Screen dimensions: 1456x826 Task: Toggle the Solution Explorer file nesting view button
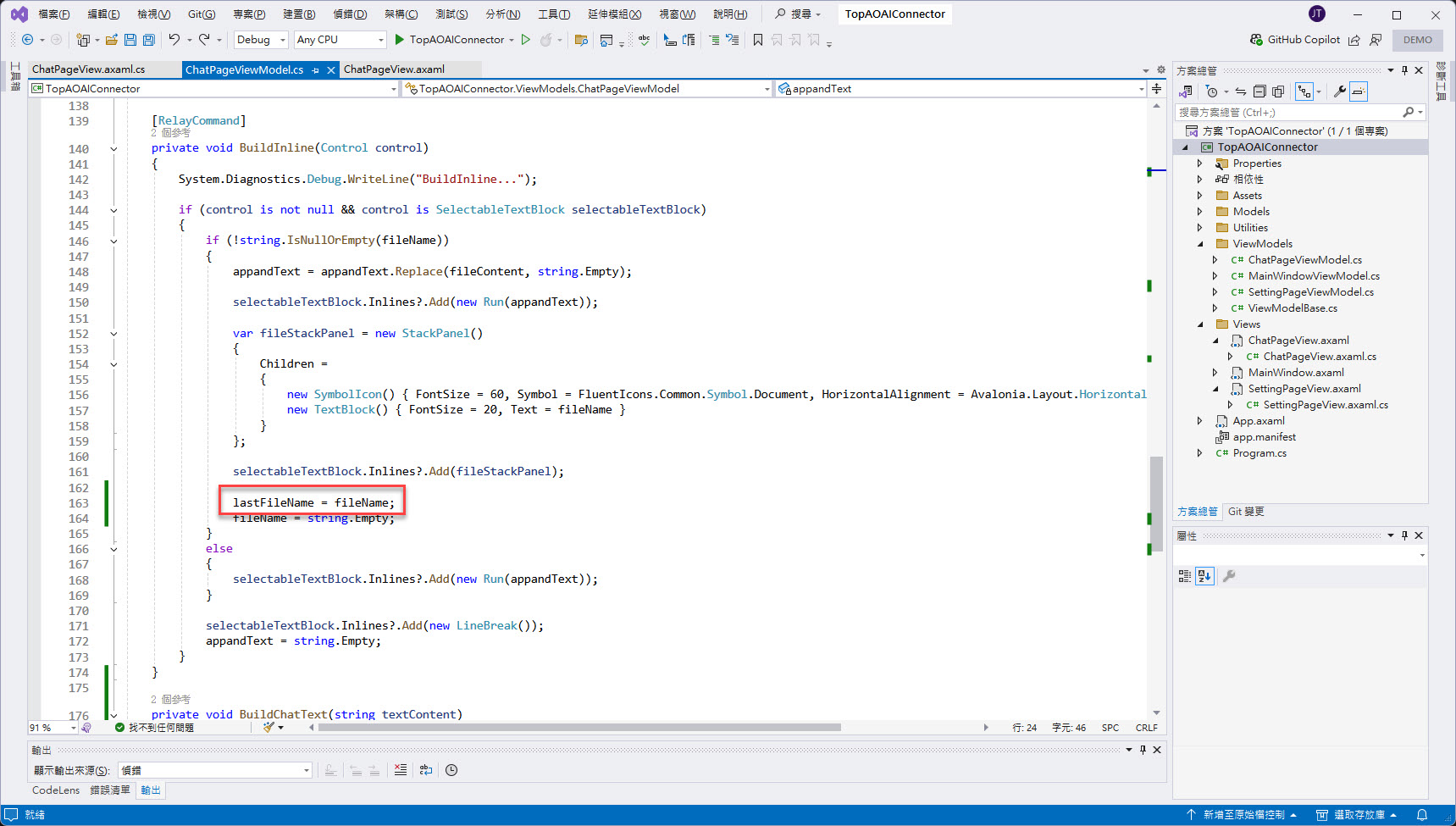click(x=1304, y=91)
